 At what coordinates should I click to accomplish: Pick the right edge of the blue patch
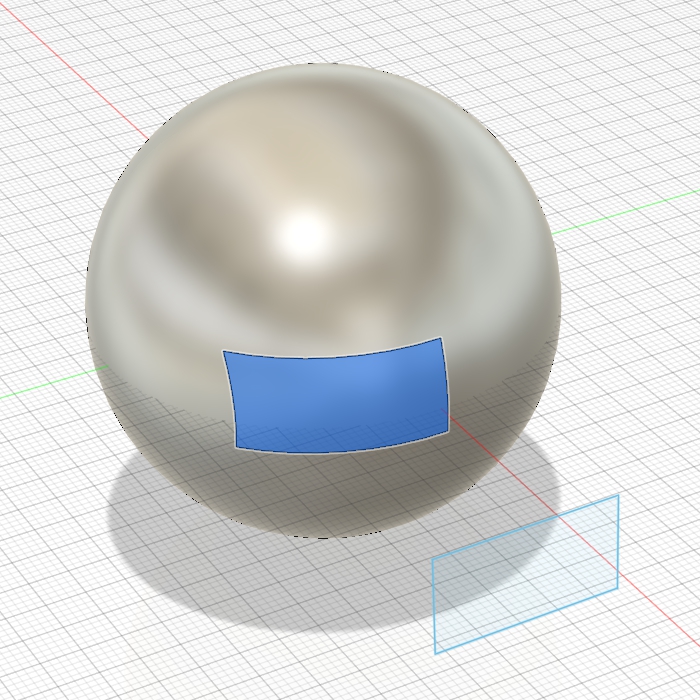[446, 385]
